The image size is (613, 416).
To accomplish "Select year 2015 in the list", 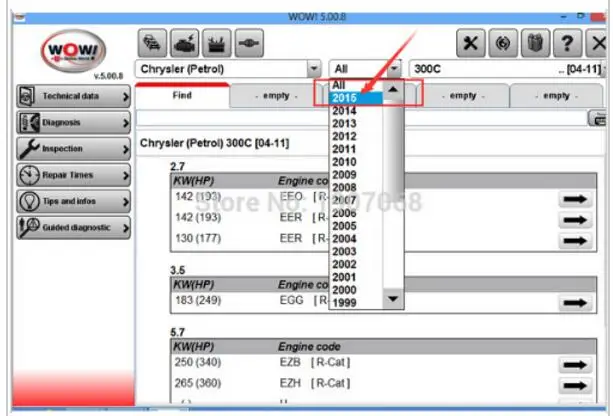I will click(356, 98).
